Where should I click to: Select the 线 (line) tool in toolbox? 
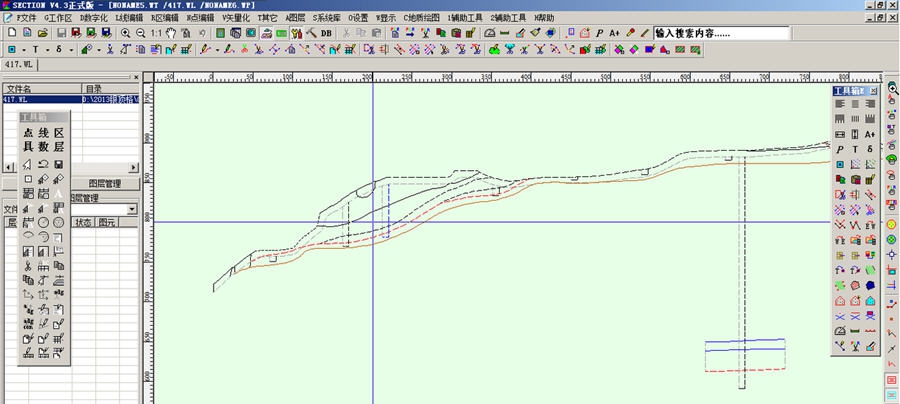[43, 133]
